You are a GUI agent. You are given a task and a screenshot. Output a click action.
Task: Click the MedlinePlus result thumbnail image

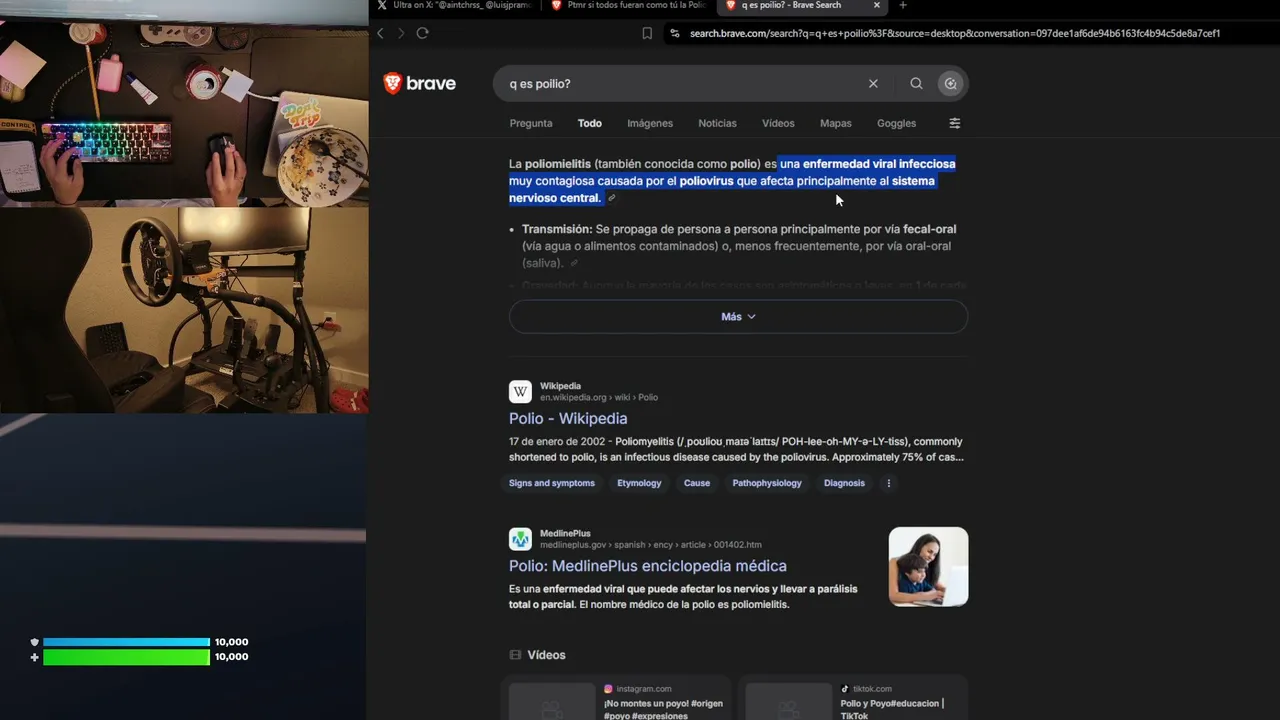(929, 566)
